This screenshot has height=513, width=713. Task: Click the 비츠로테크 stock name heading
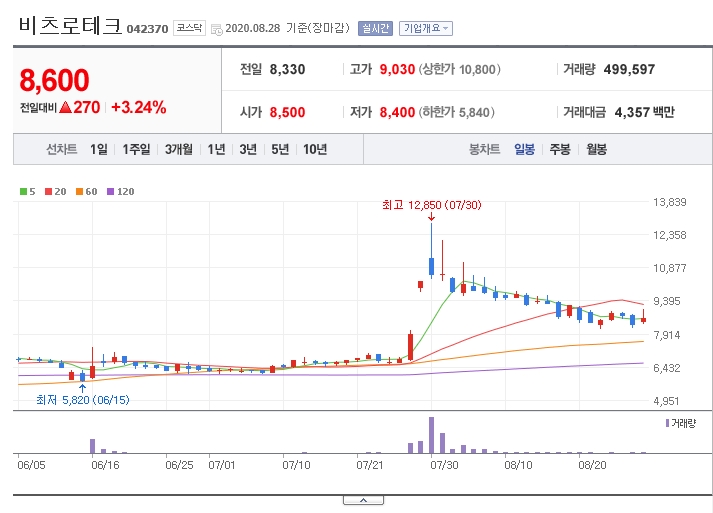click(x=70, y=25)
